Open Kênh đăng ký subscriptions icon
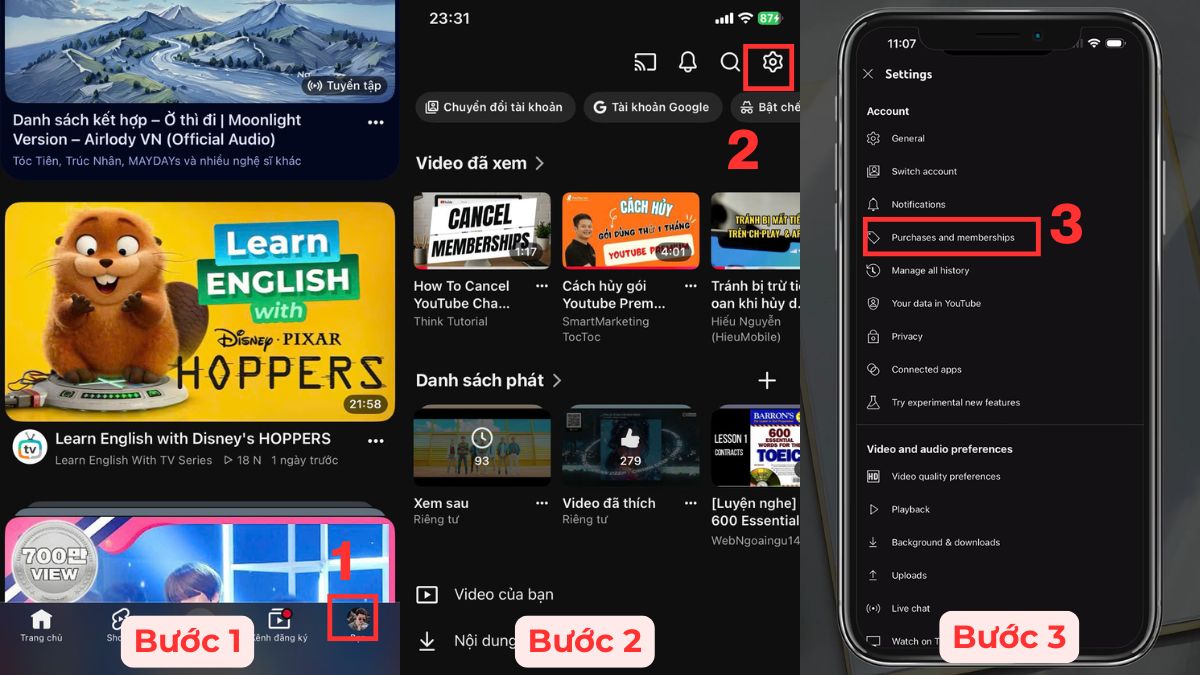This screenshot has height=675, width=1200. (x=281, y=620)
